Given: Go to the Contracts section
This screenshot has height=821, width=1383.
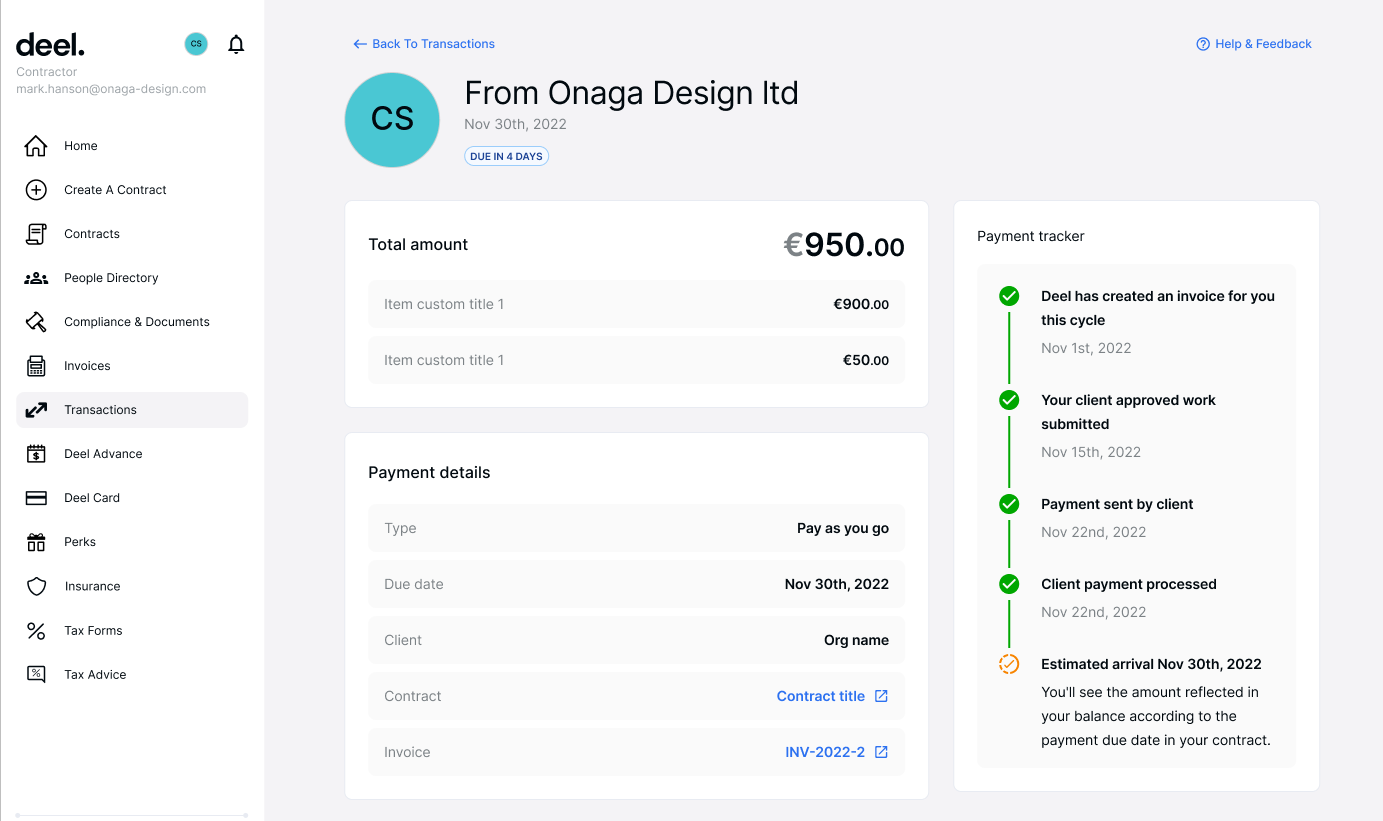Looking at the screenshot, I should pyautogui.click(x=132, y=234).
